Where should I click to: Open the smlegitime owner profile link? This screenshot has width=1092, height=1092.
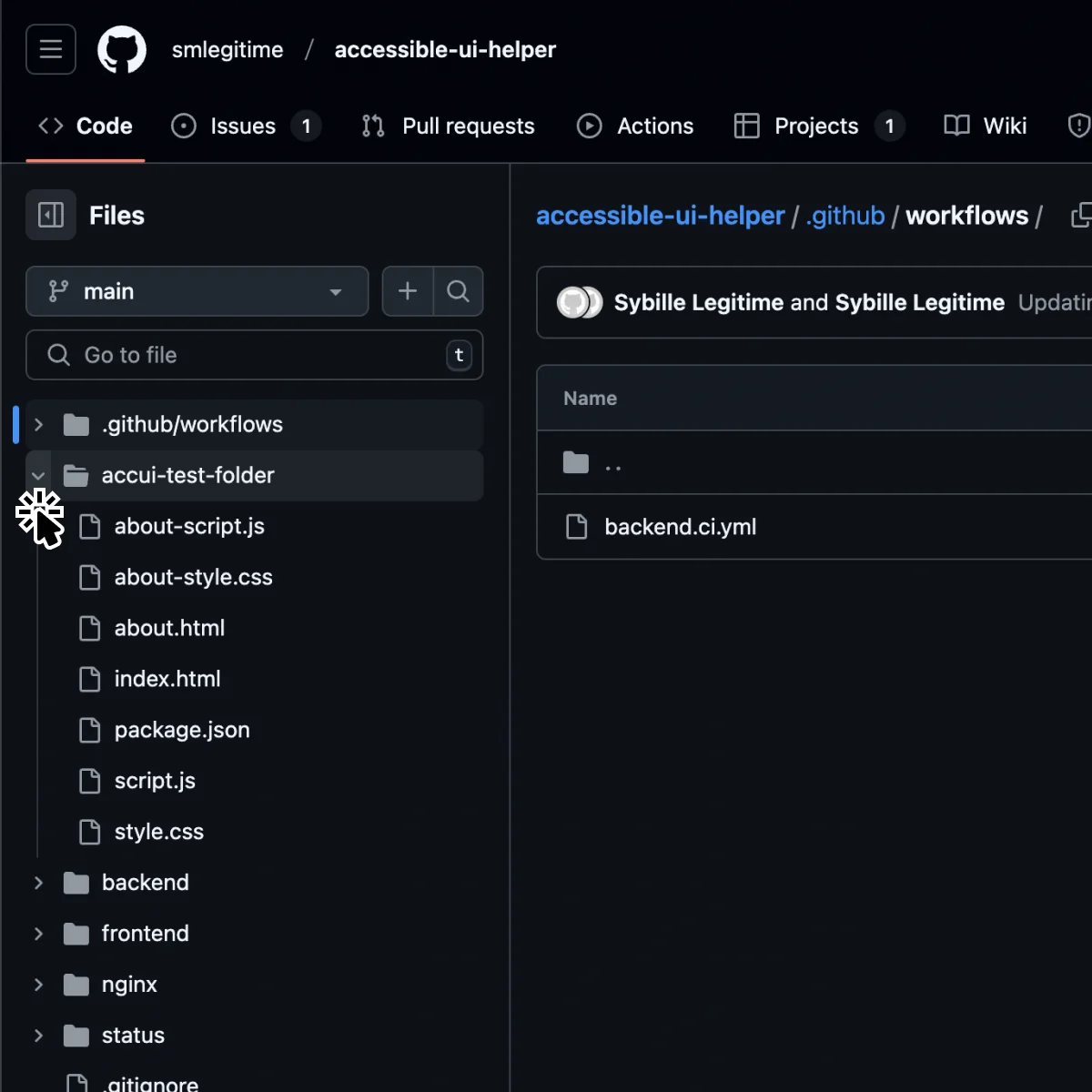[227, 50]
